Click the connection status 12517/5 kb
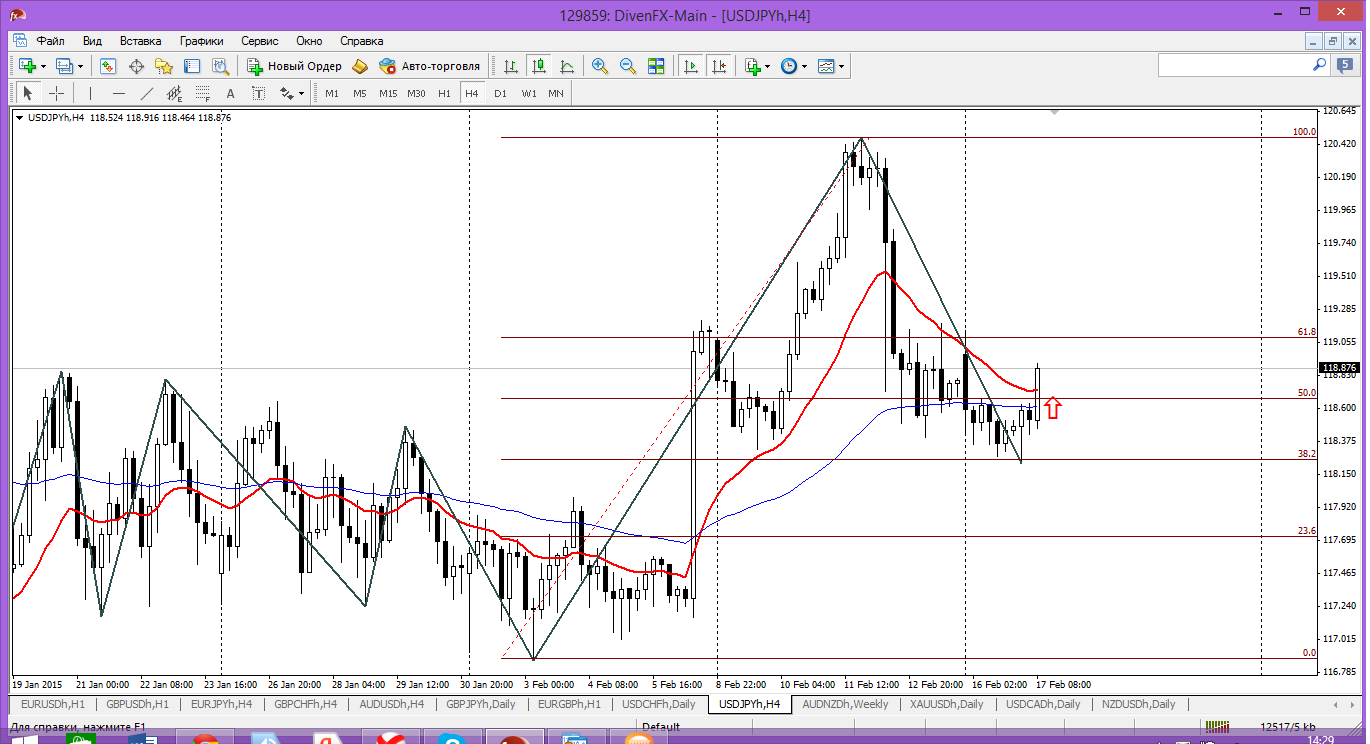This screenshot has height=744, width=1370. 1288,727
